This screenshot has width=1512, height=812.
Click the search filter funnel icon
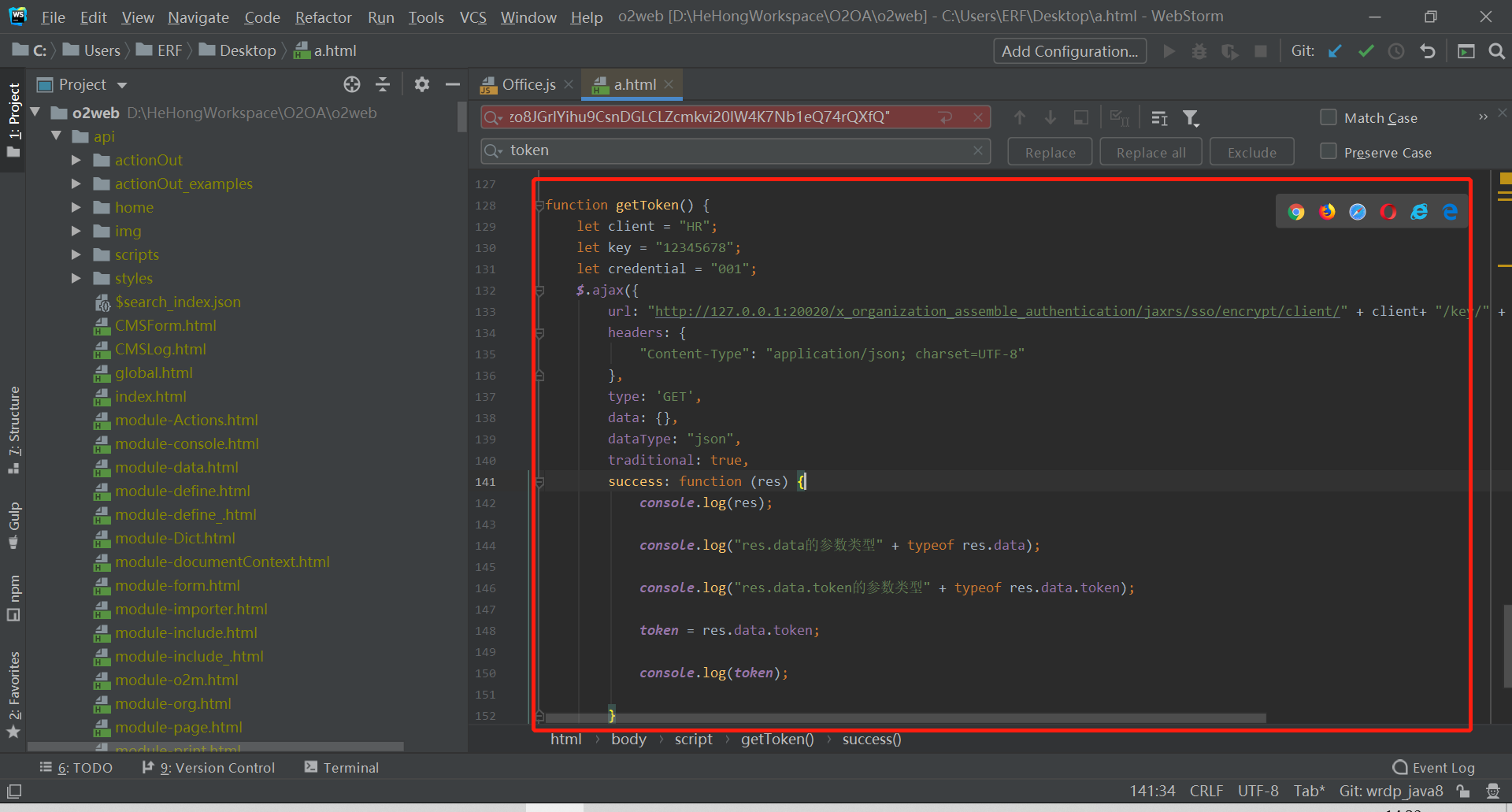pos(1191,118)
